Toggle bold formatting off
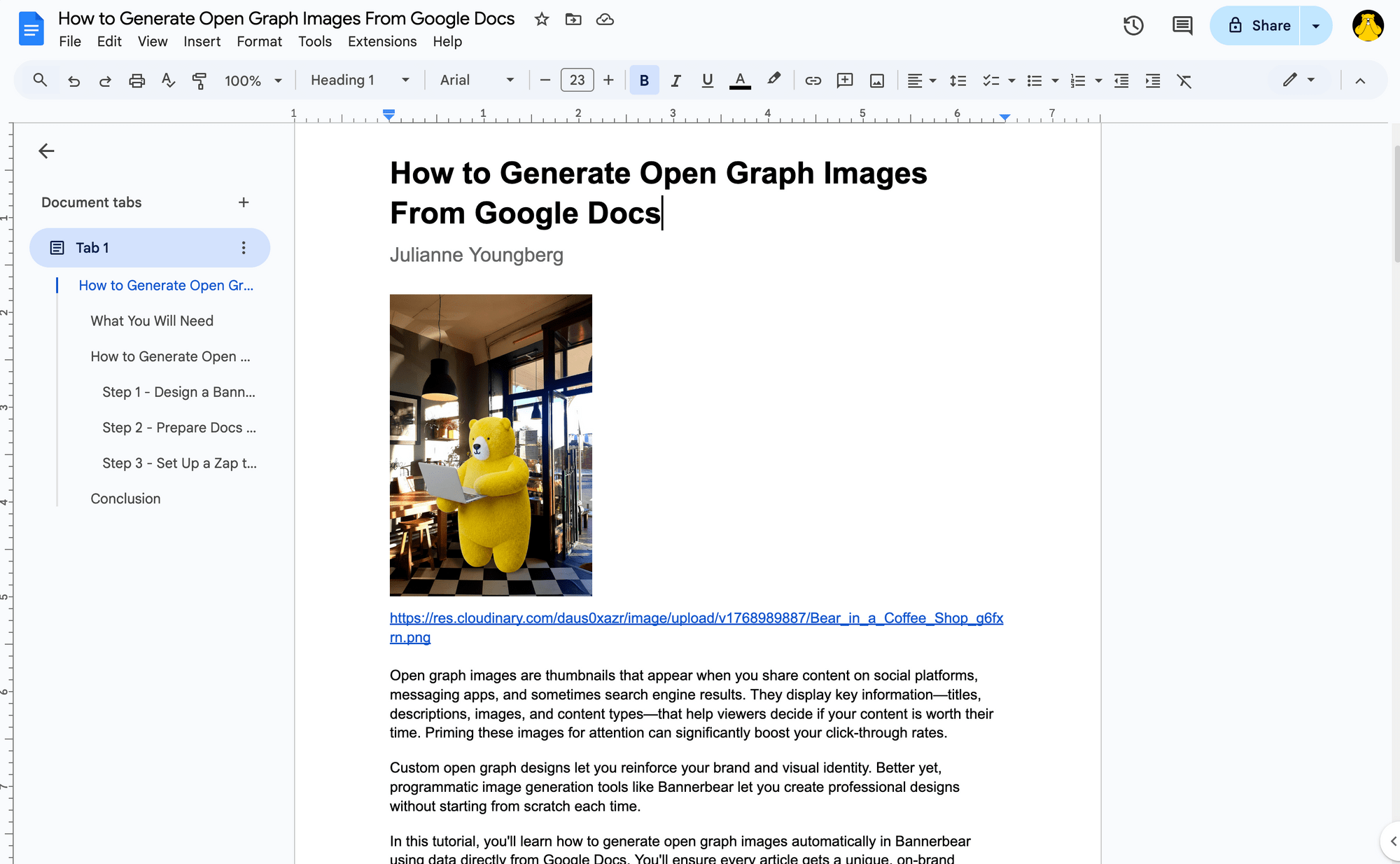The width and height of the screenshot is (1400, 864). tap(644, 81)
